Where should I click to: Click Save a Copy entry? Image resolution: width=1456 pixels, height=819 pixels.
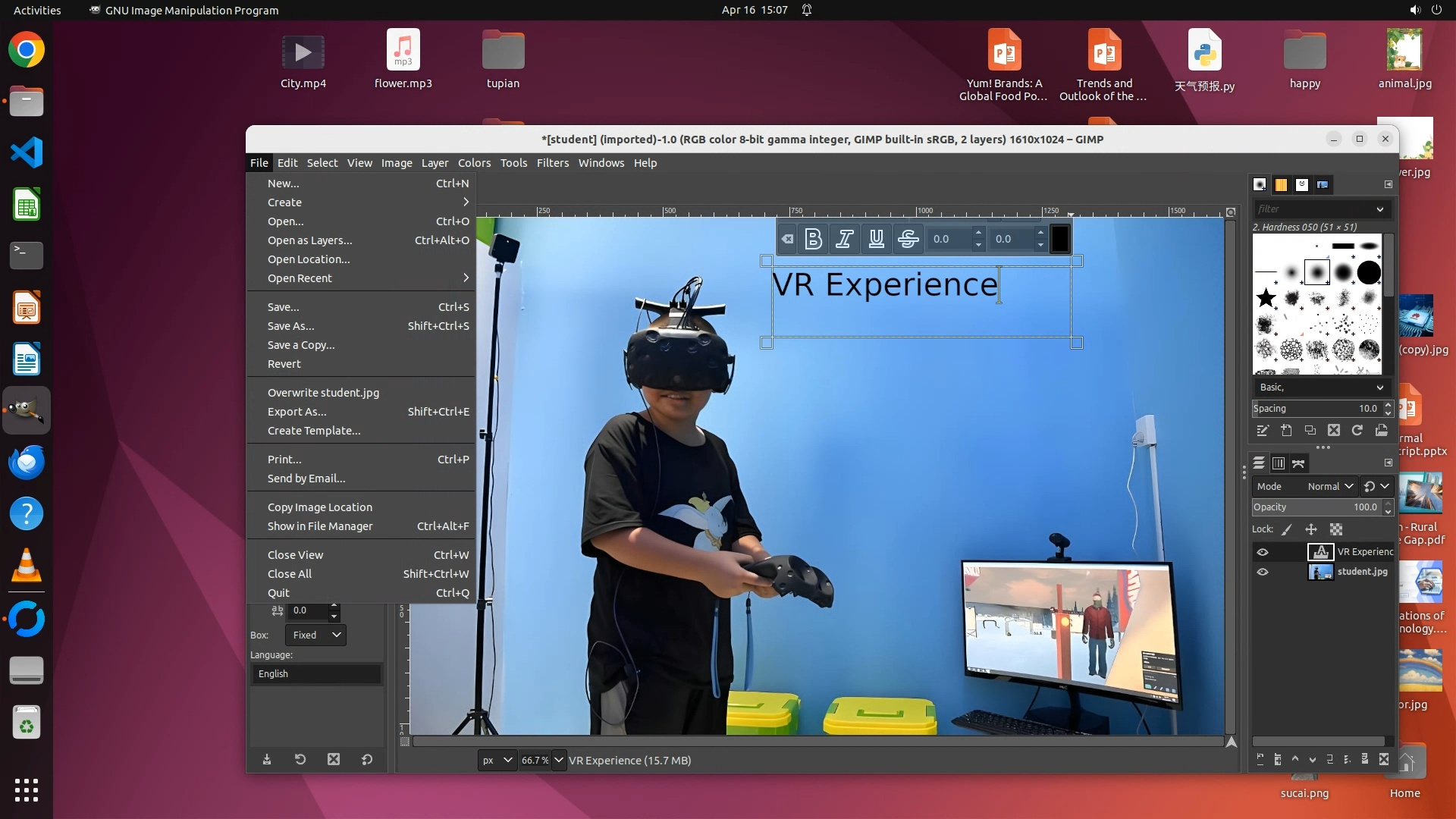coord(301,345)
